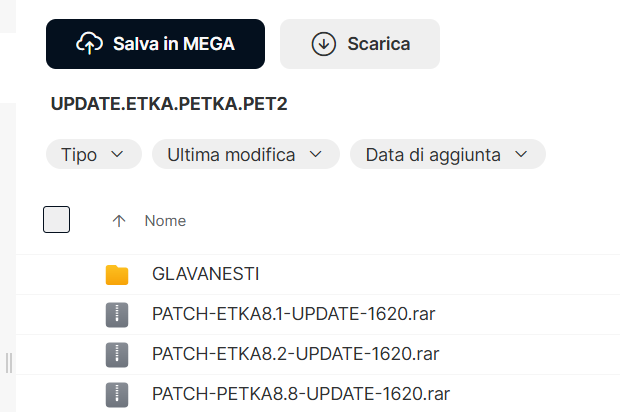Sort files by the Nome column
Viewport: 620px width, 412px height.
[165, 221]
